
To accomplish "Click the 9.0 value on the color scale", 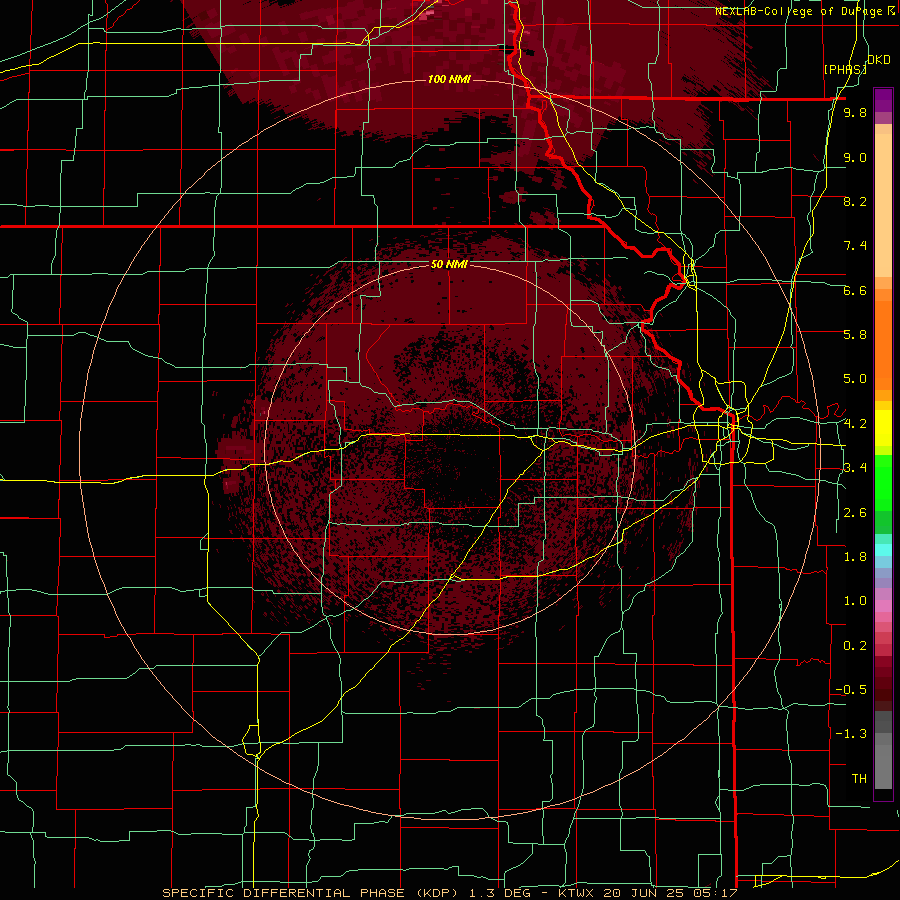I will click(855, 157).
